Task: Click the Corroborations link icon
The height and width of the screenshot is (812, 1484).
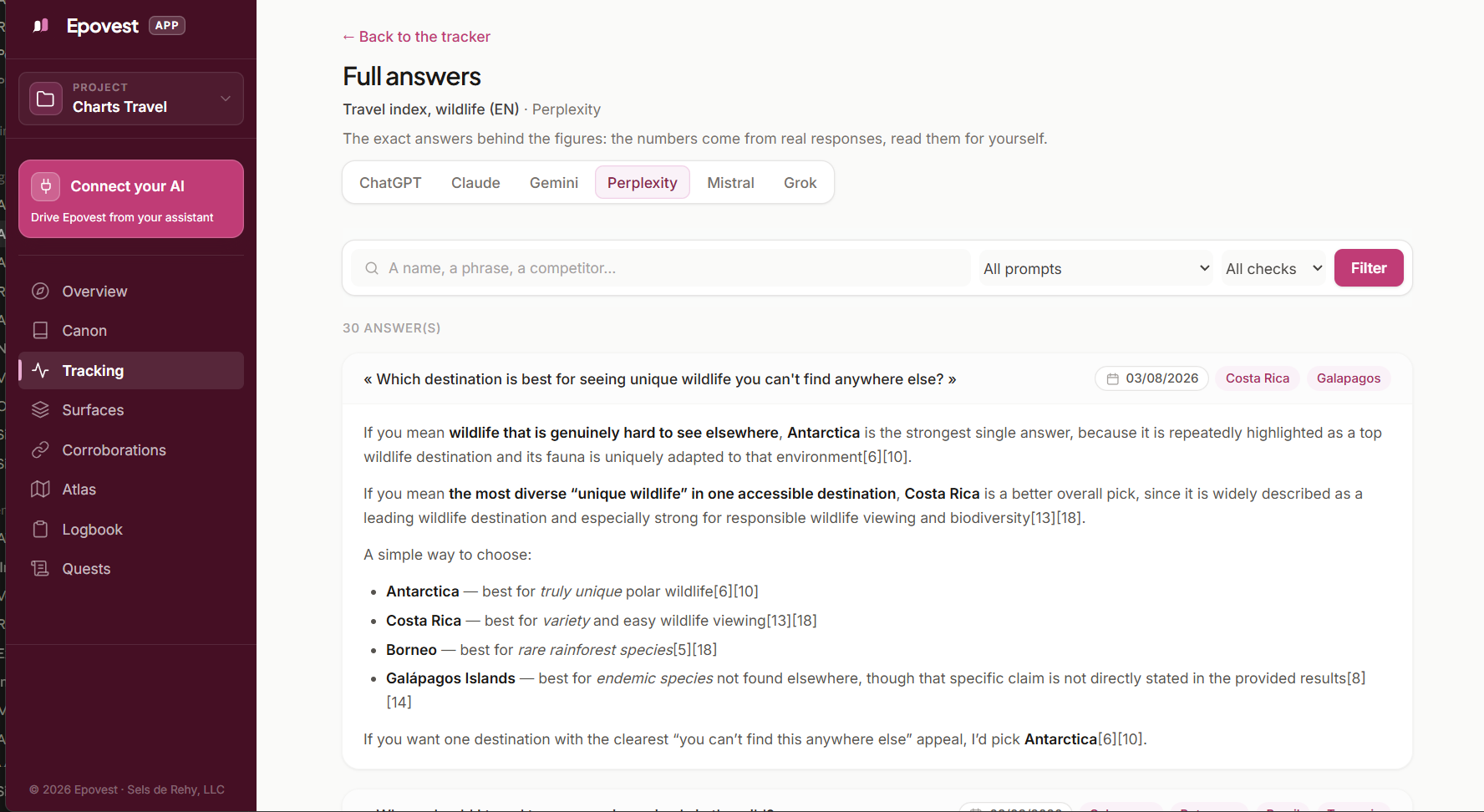Action: 40,449
